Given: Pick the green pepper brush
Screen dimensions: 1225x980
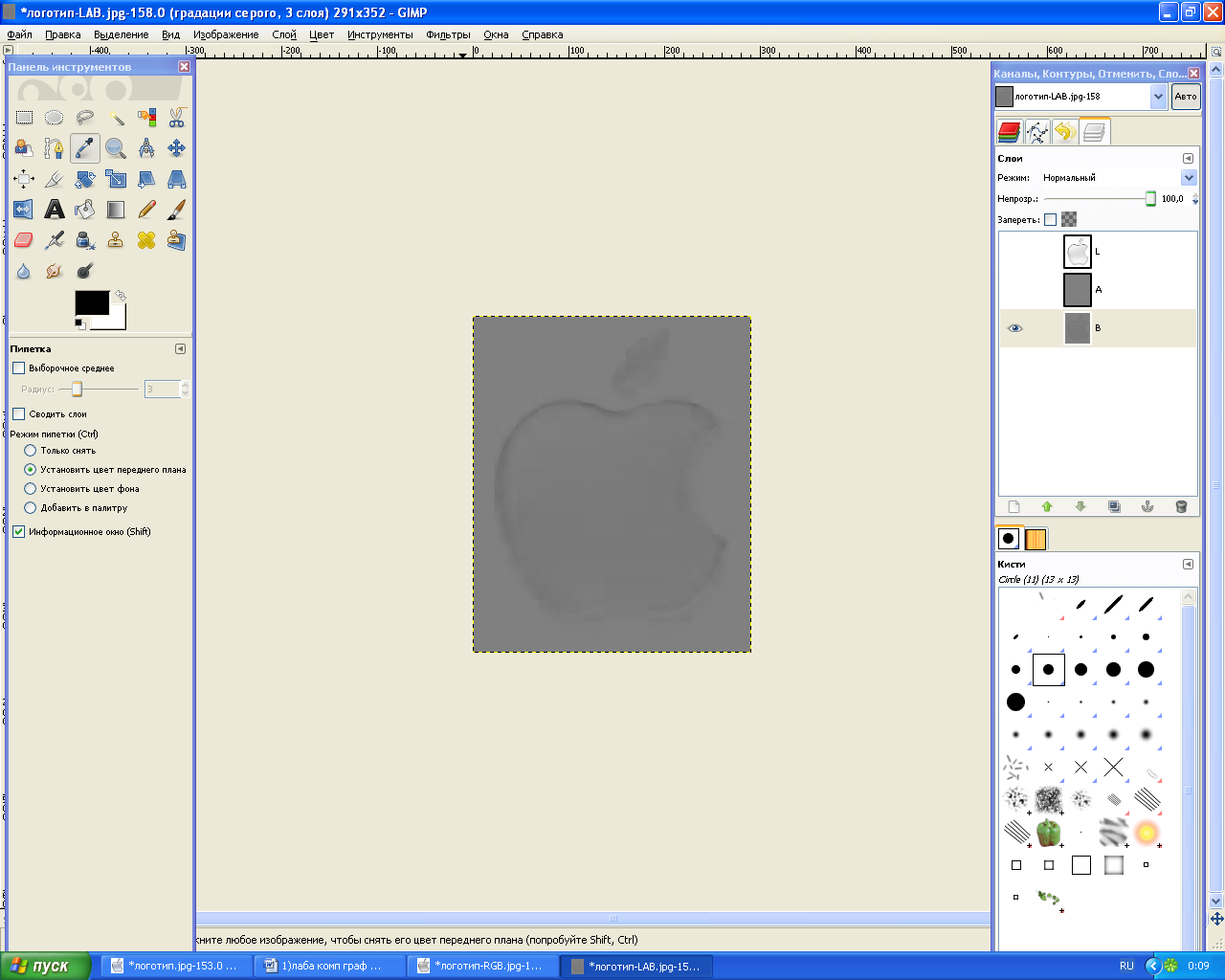Looking at the screenshot, I should click(x=1049, y=833).
